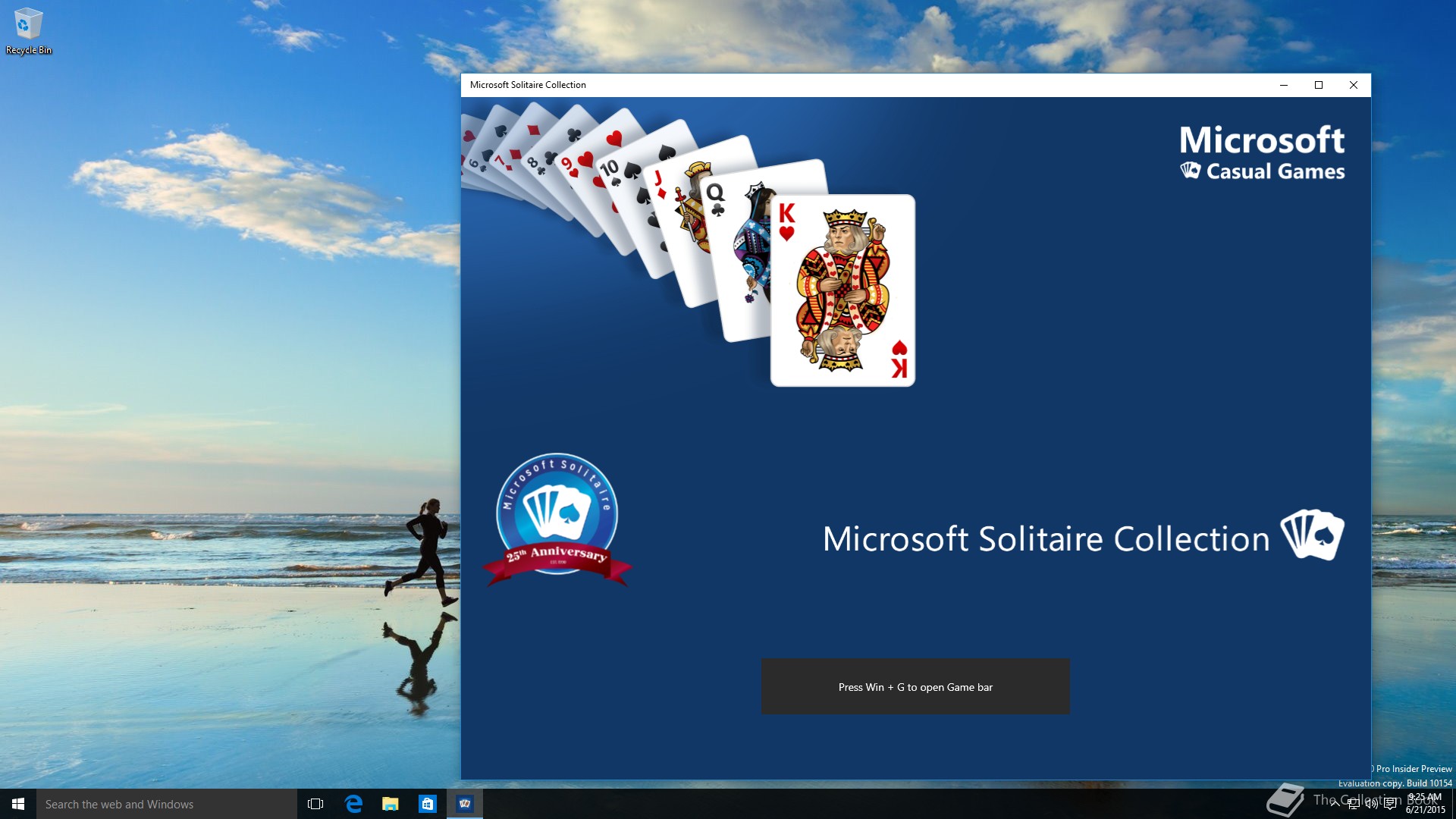Close the Microsoft Solitaire Collection window
Viewport: 1456px width, 819px height.
1354,85
